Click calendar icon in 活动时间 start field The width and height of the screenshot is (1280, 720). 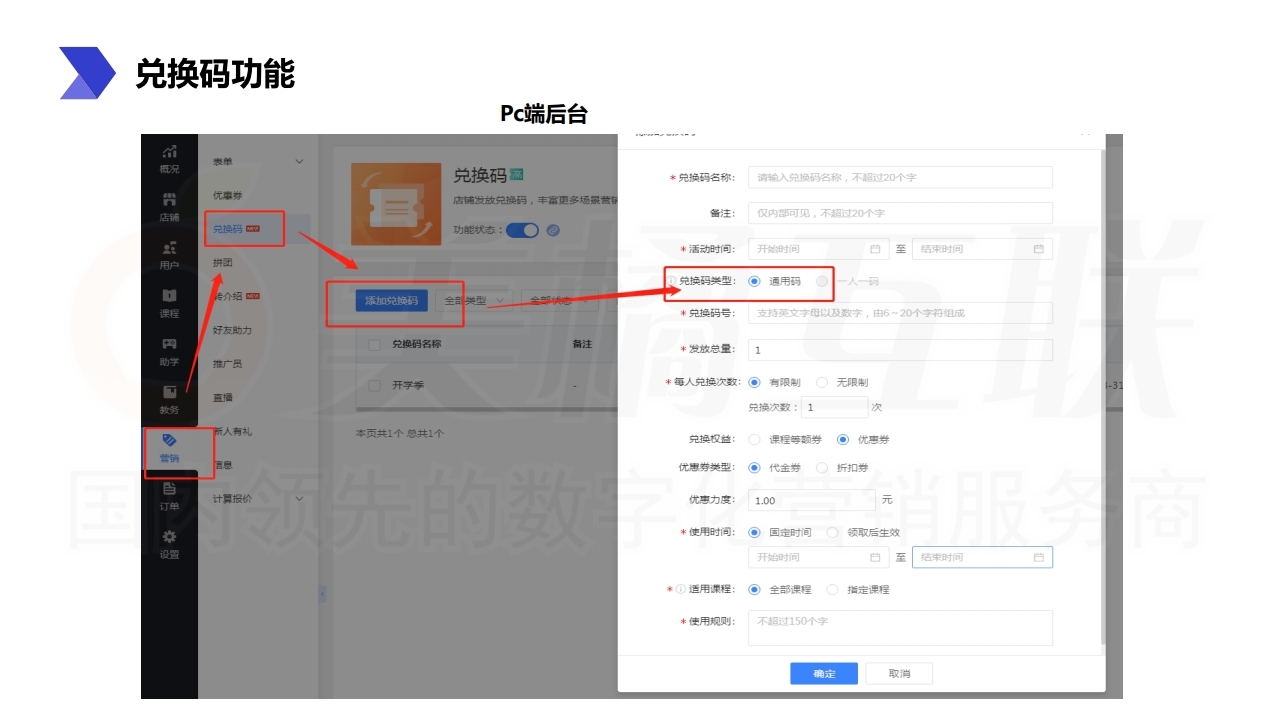875,249
